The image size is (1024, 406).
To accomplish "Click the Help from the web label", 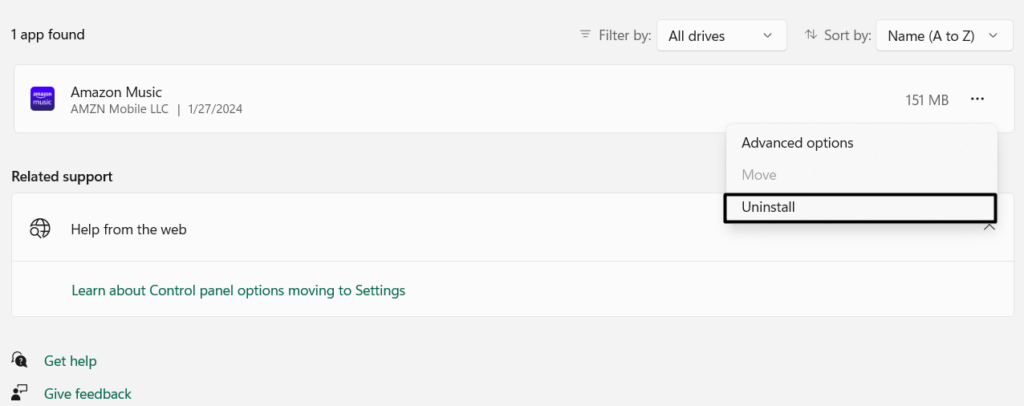I will [128, 229].
